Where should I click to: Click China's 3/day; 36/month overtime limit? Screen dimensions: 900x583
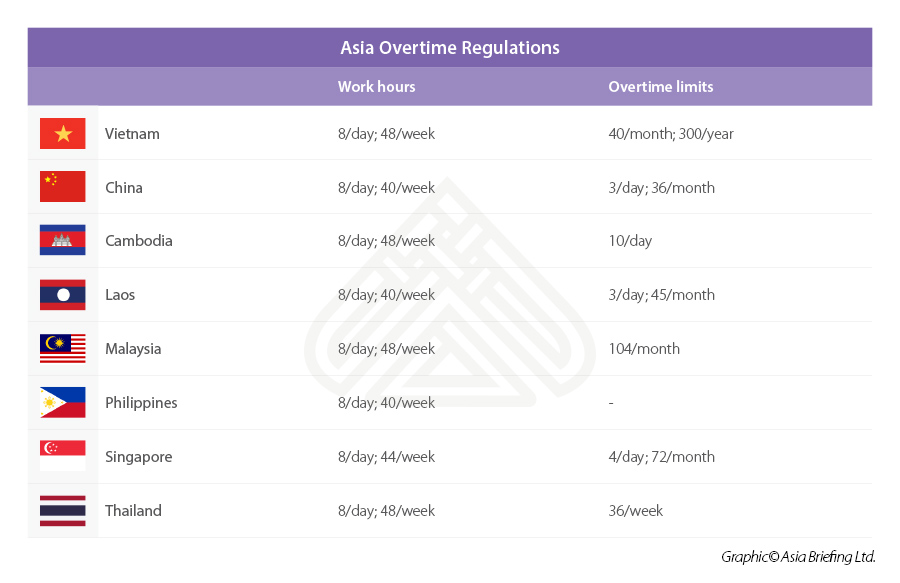[661, 188]
